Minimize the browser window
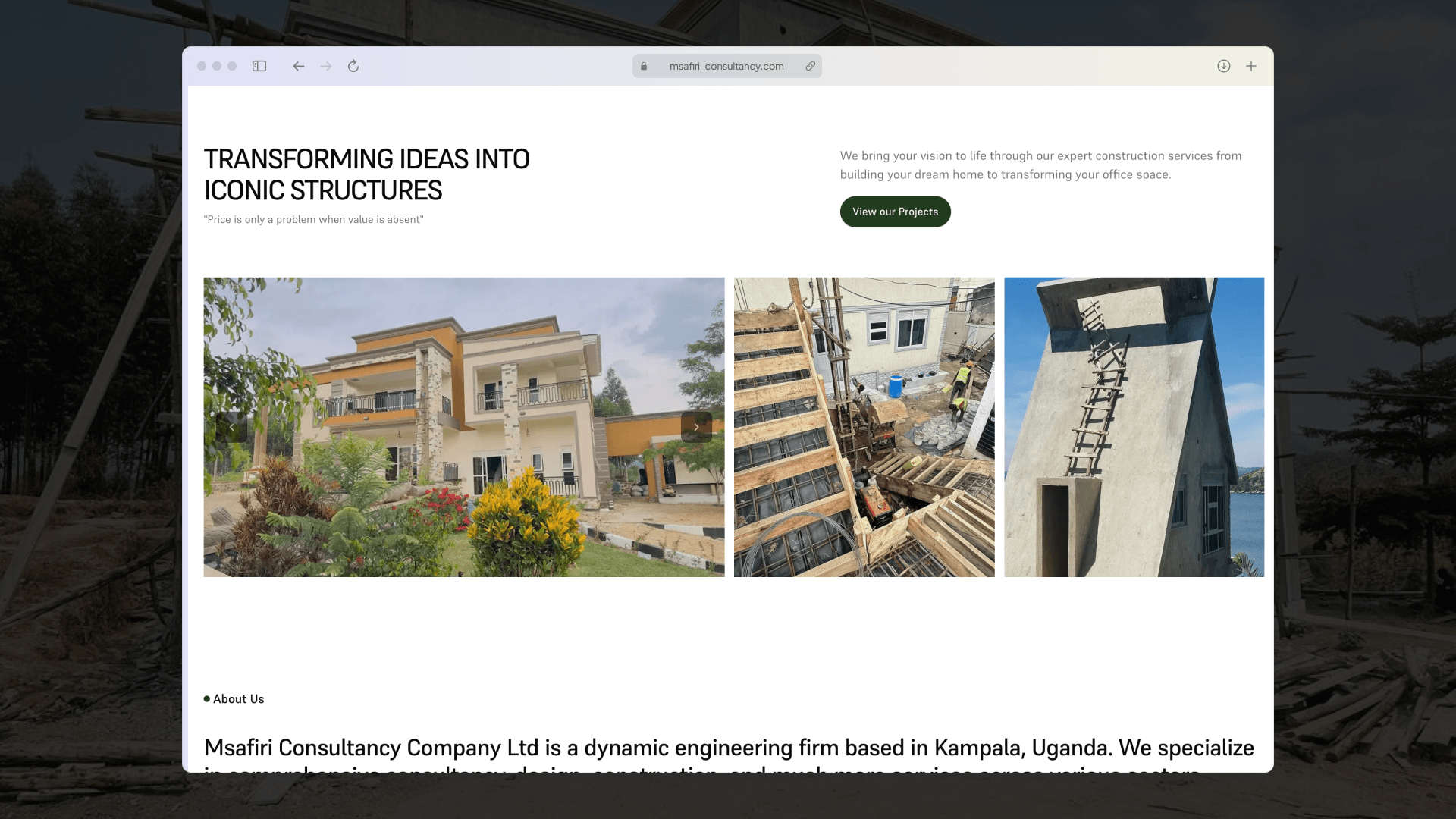 [217, 66]
